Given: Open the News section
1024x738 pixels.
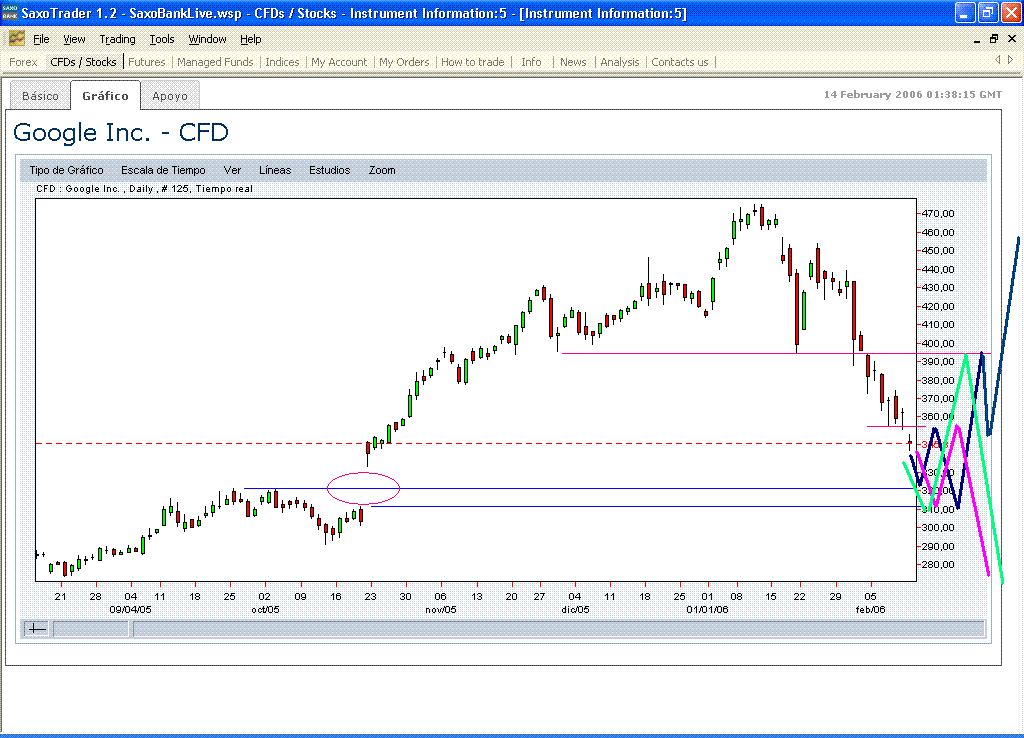Looking at the screenshot, I should pos(573,62).
